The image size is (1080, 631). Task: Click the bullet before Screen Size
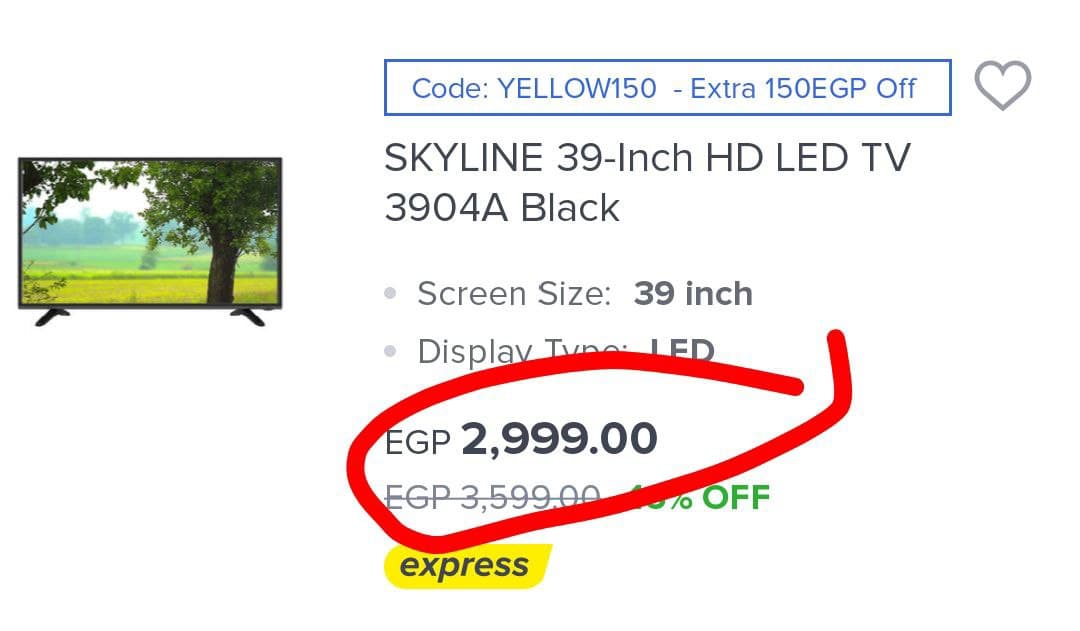(391, 295)
